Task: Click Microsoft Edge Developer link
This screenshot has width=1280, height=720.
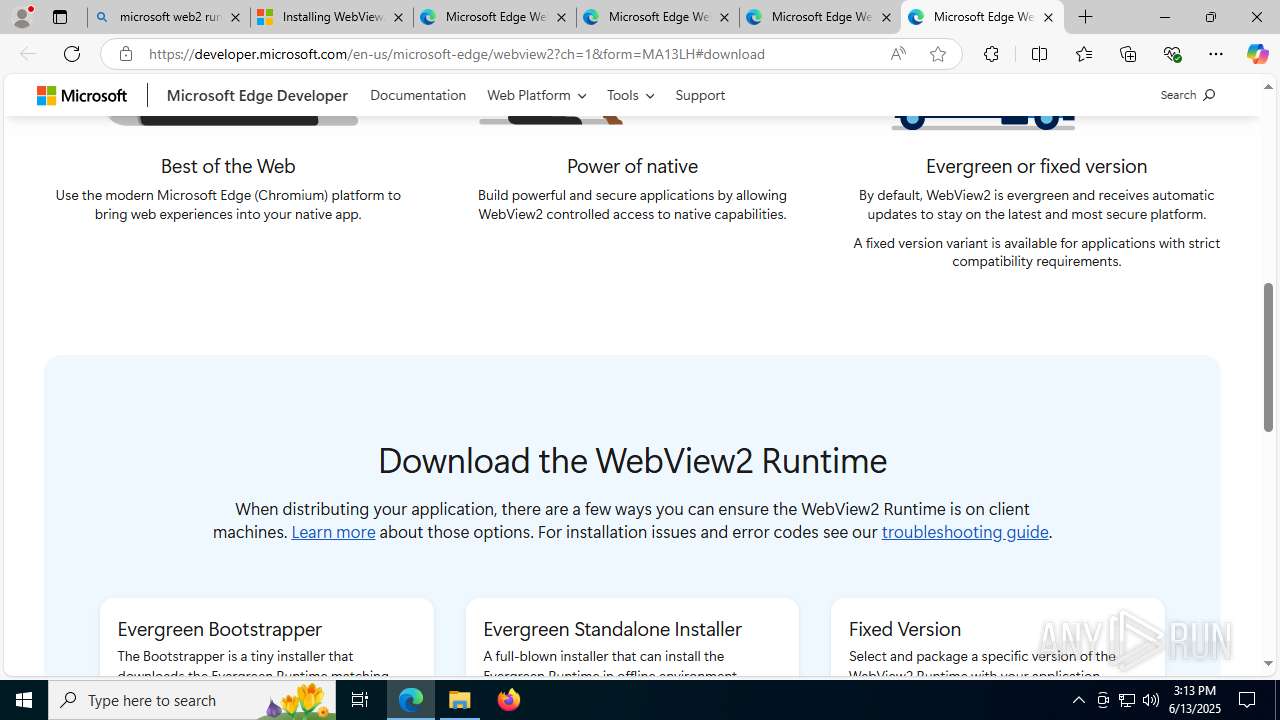Action: coord(257,95)
